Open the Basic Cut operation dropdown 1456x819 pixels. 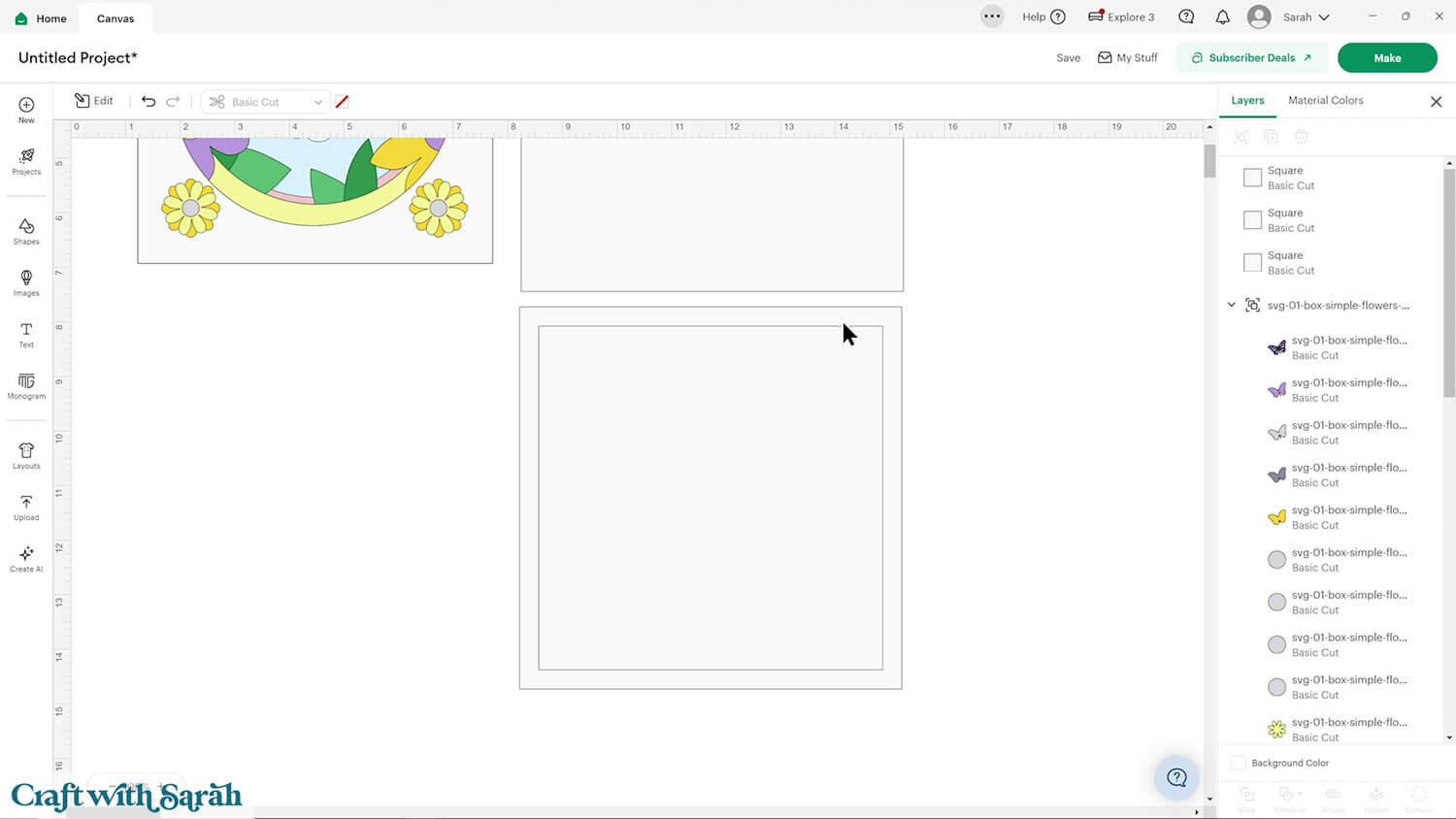click(266, 102)
